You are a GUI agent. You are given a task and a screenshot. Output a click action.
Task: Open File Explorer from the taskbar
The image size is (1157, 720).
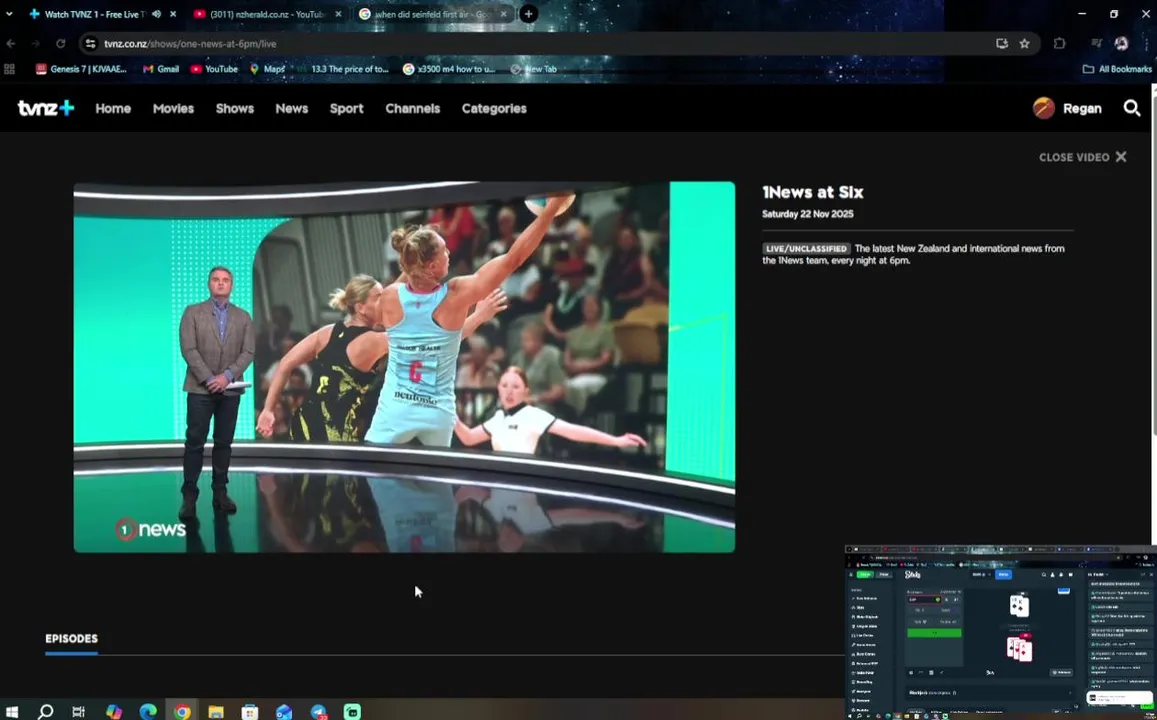[x=216, y=712]
